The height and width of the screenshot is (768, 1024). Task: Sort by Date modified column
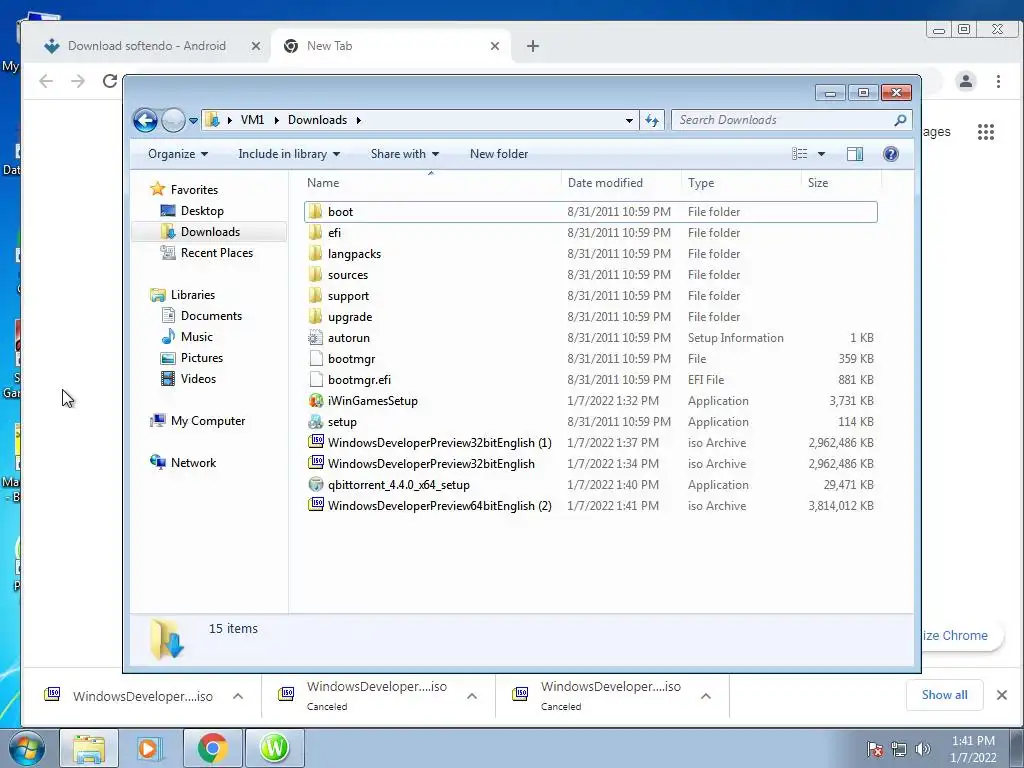click(621, 183)
